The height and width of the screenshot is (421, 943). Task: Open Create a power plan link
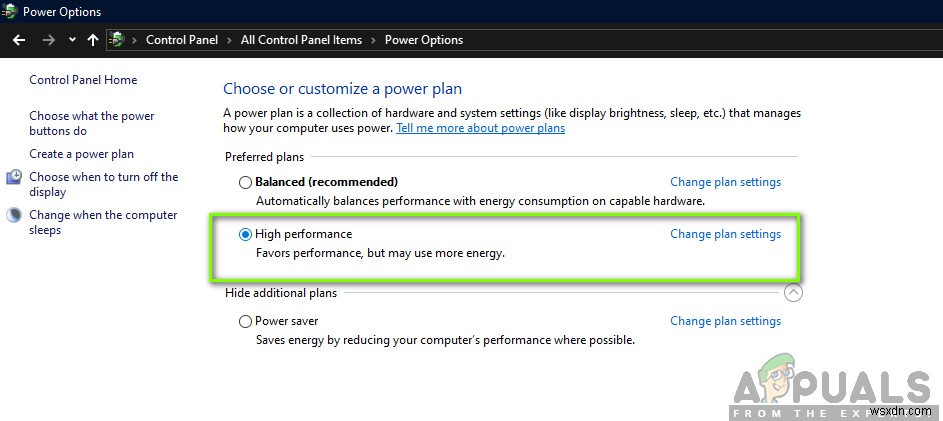pyautogui.click(x=81, y=154)
